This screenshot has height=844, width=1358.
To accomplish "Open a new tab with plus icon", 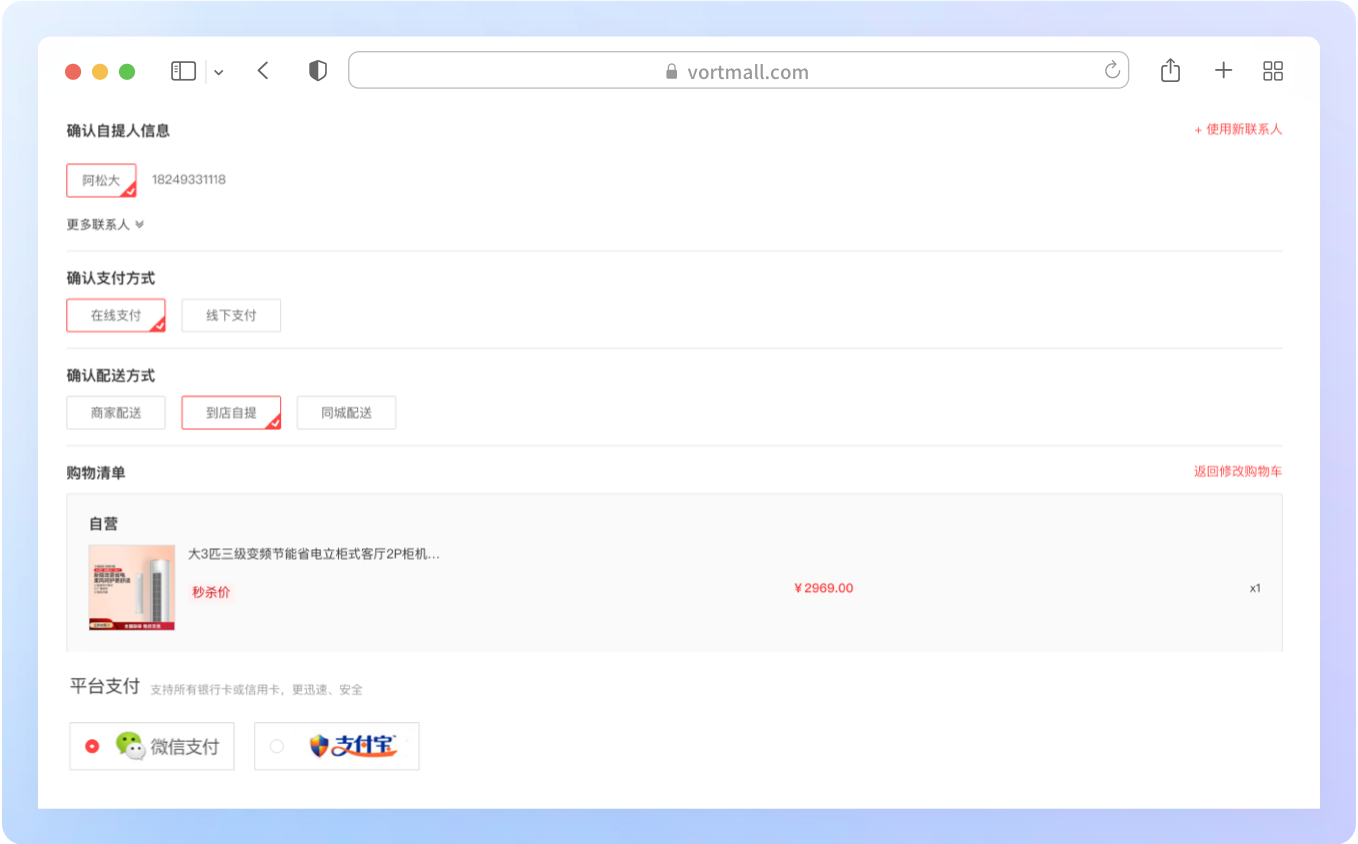I will 1223,70.
